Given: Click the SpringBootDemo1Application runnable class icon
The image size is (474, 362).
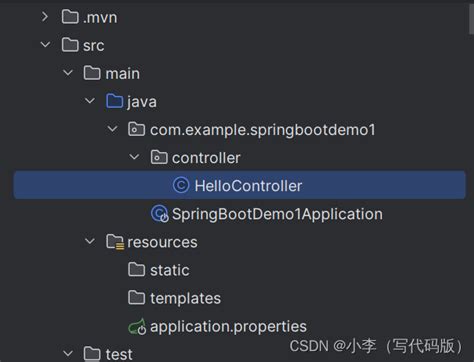Looking at the screenshot, I should 160,214.
